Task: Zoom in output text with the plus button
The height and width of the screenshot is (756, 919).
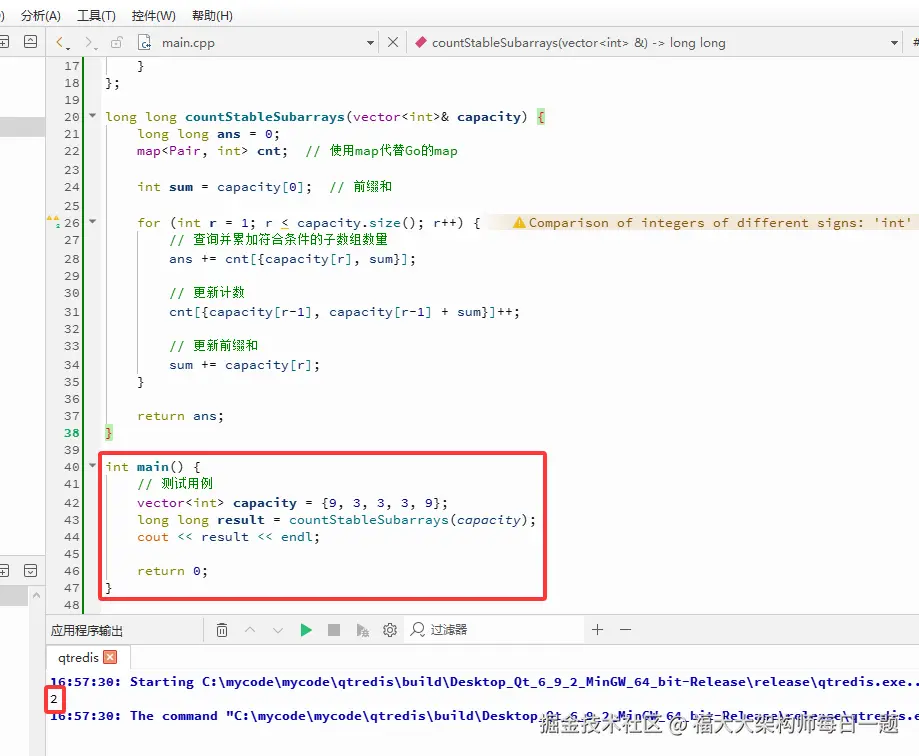Action: tap(597, 630)
